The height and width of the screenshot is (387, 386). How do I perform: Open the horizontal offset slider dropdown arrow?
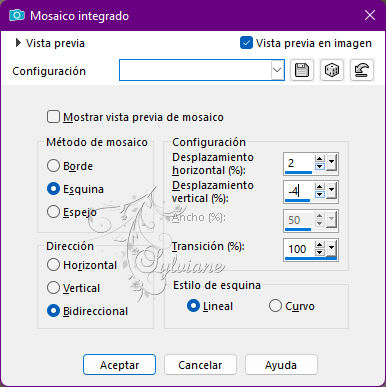331,163
